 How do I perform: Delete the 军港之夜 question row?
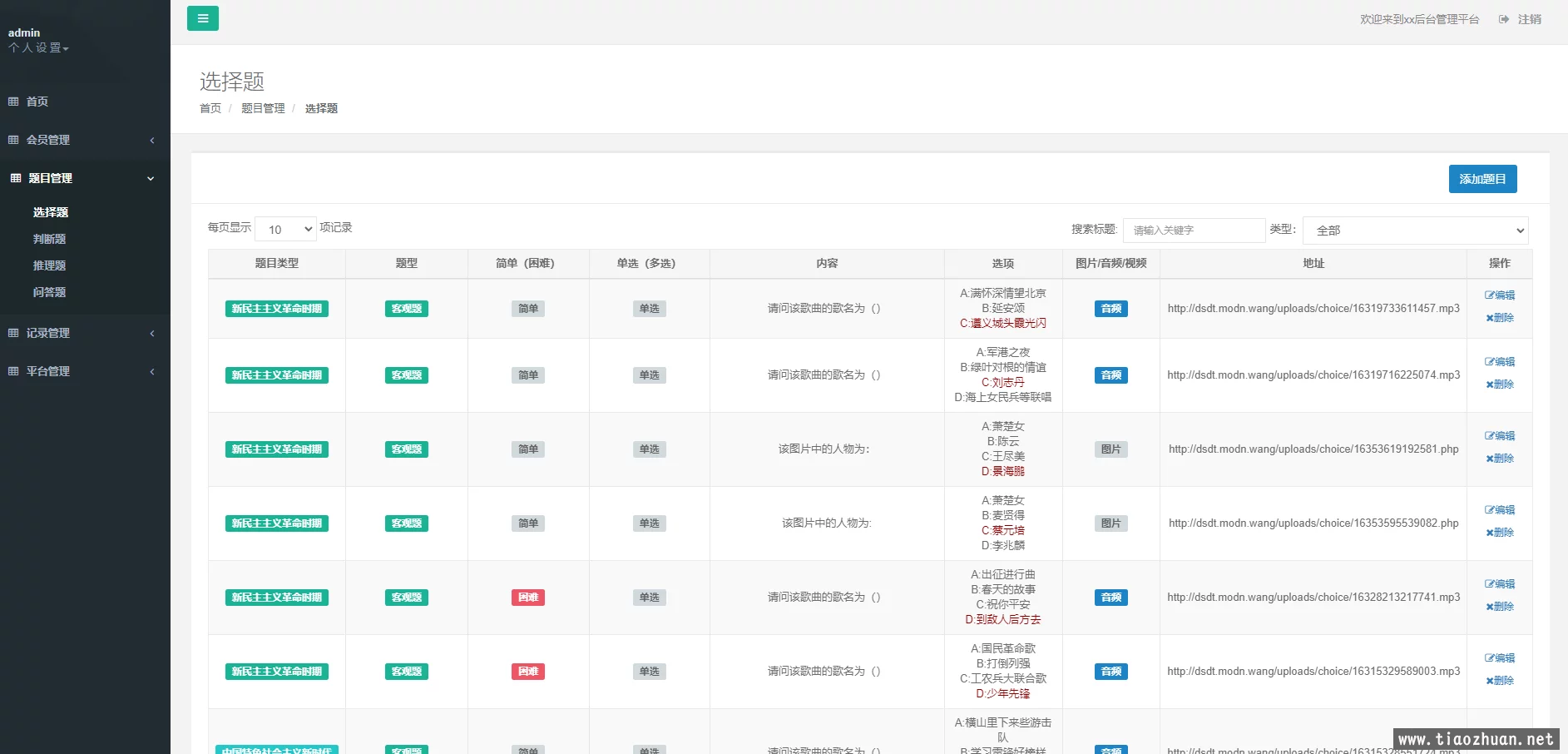click(1500, 384)
